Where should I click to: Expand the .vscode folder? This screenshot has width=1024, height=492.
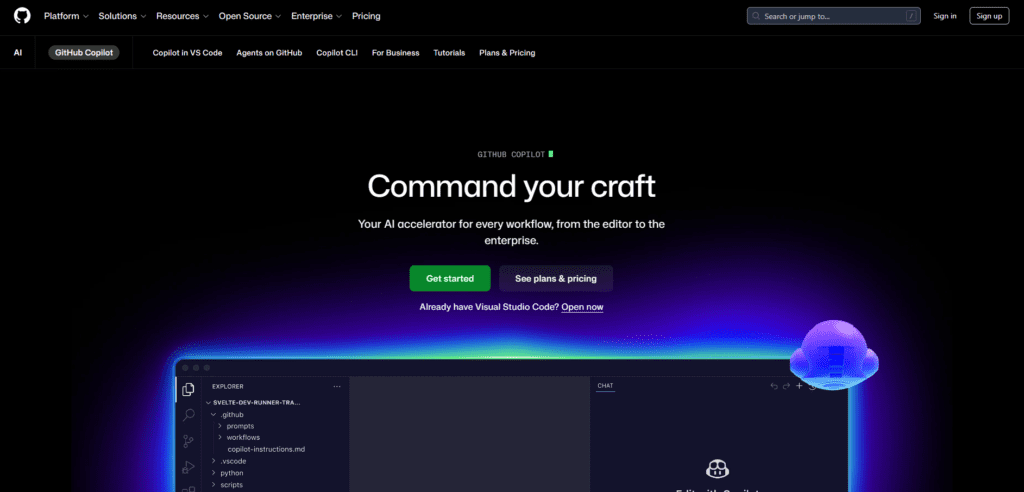coord(229,461)
